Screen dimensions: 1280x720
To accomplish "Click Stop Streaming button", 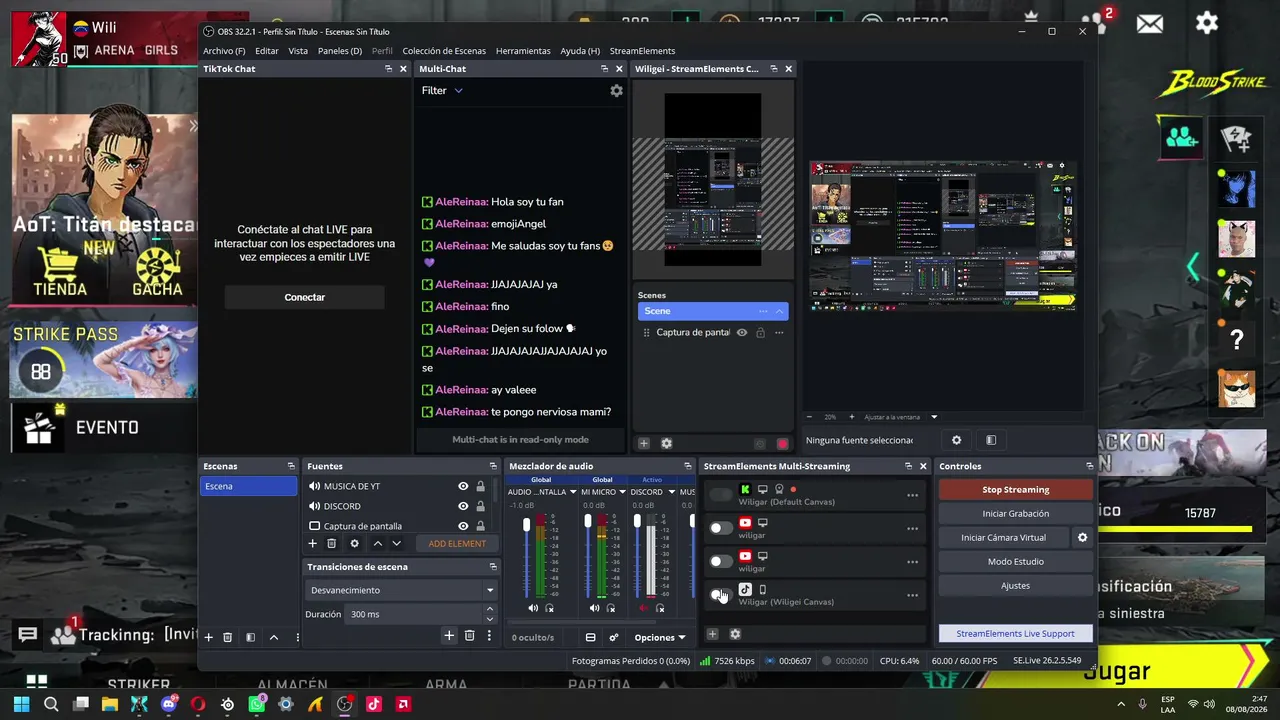I will pos(1015,490).
